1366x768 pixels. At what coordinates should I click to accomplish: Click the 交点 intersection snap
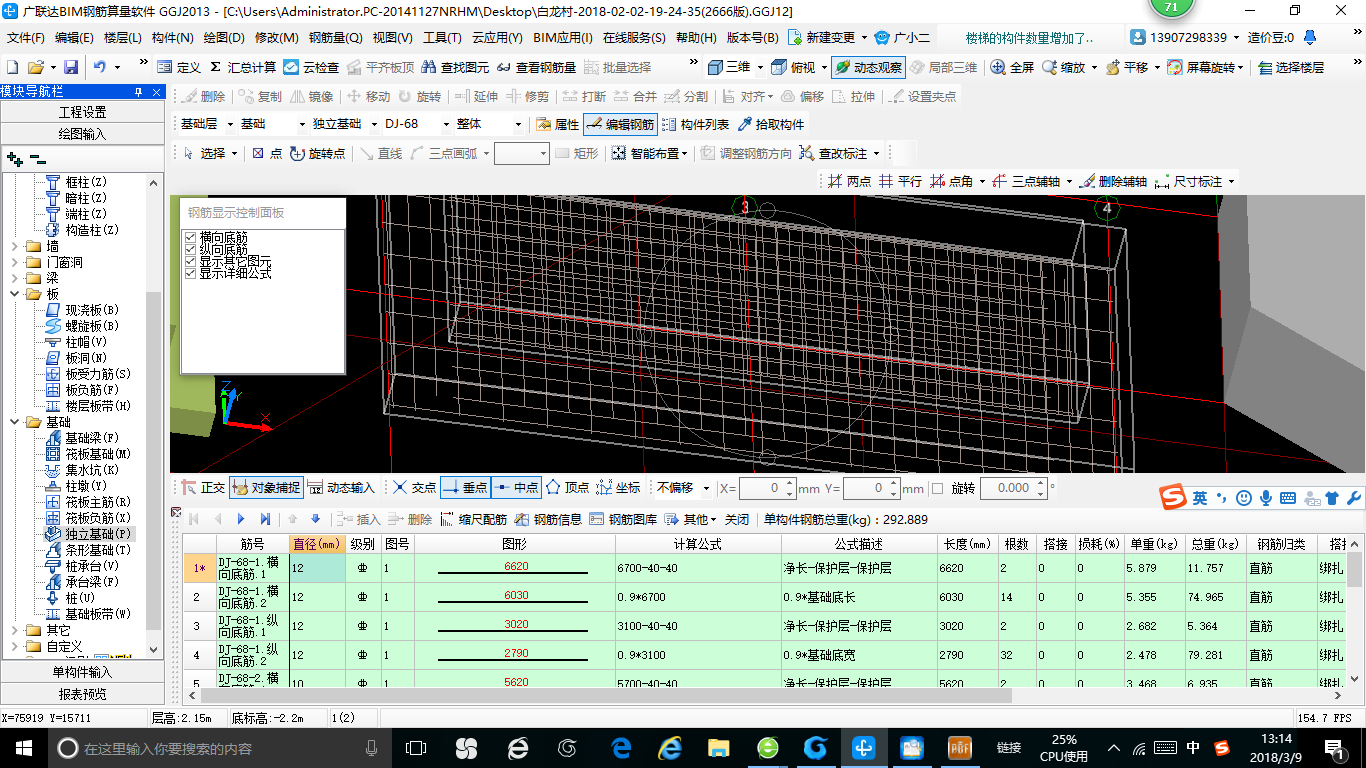(414, 487)
